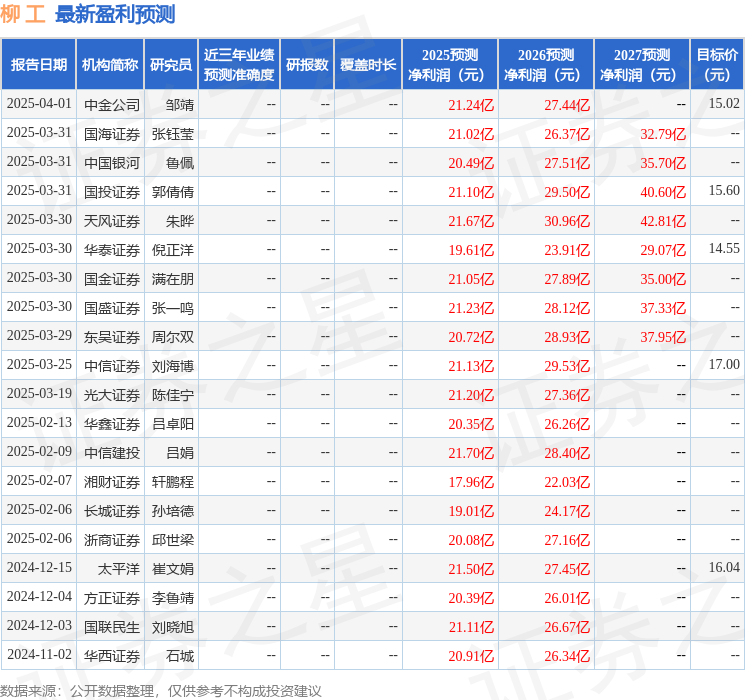745x700 pixels.
Task: Click the 17.96亿 2025 forecast value
Action: pyautogui.click(x=471, y=482)
